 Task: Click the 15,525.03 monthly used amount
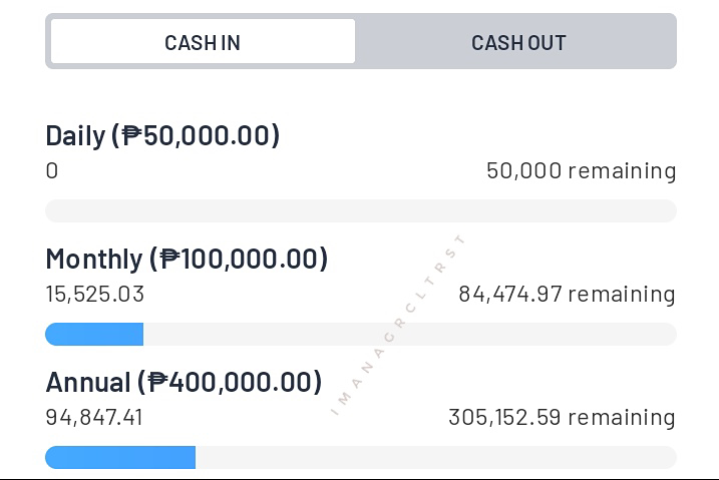95,294
